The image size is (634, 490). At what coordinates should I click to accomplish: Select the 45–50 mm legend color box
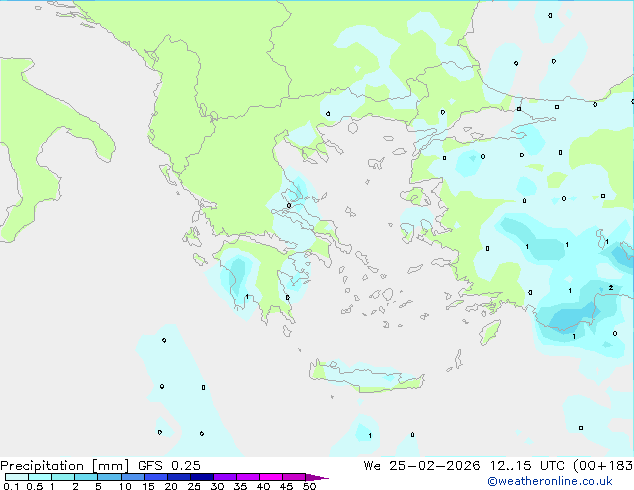(x=294, y=477)
